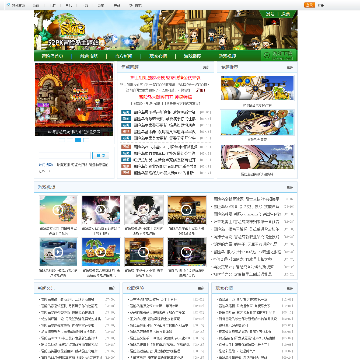Open the pirate-hat girl character image
This screenshot has height=360, width=360.
coord(257,122)
